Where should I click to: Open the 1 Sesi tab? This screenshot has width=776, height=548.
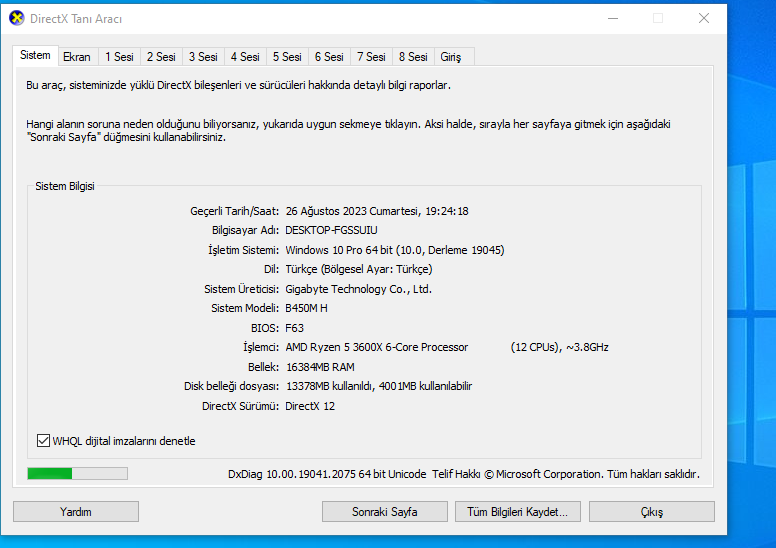(x=119, y=57)
